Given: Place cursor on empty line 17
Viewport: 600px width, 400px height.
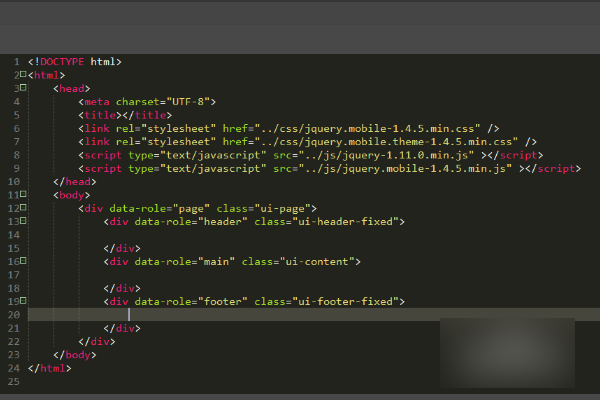Looking at the screenshot, I should [314, 275].
